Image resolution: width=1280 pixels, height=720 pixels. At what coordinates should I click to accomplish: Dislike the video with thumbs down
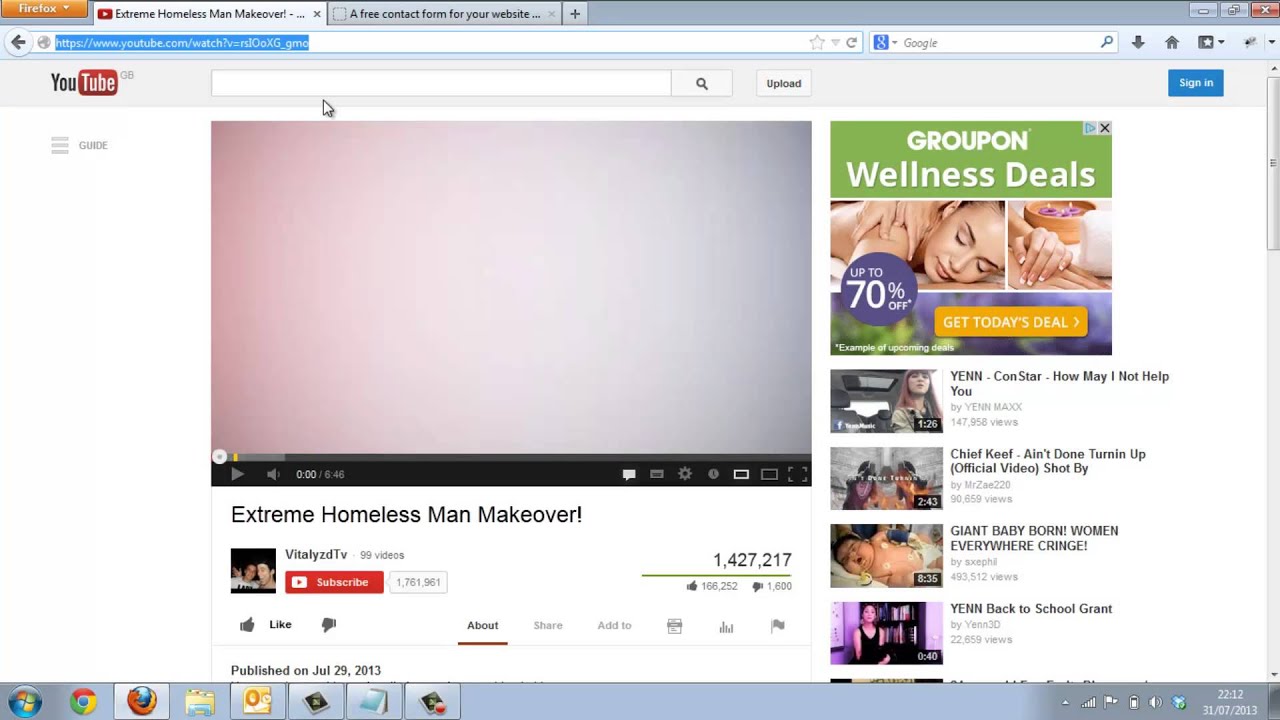coord(329,625)
